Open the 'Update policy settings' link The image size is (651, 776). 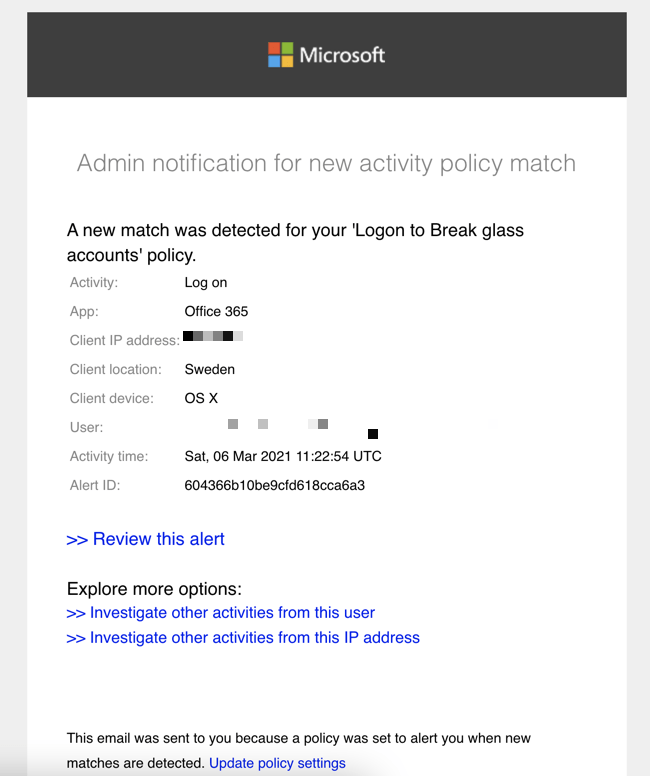pyautogui.click(x=277, y=763)
